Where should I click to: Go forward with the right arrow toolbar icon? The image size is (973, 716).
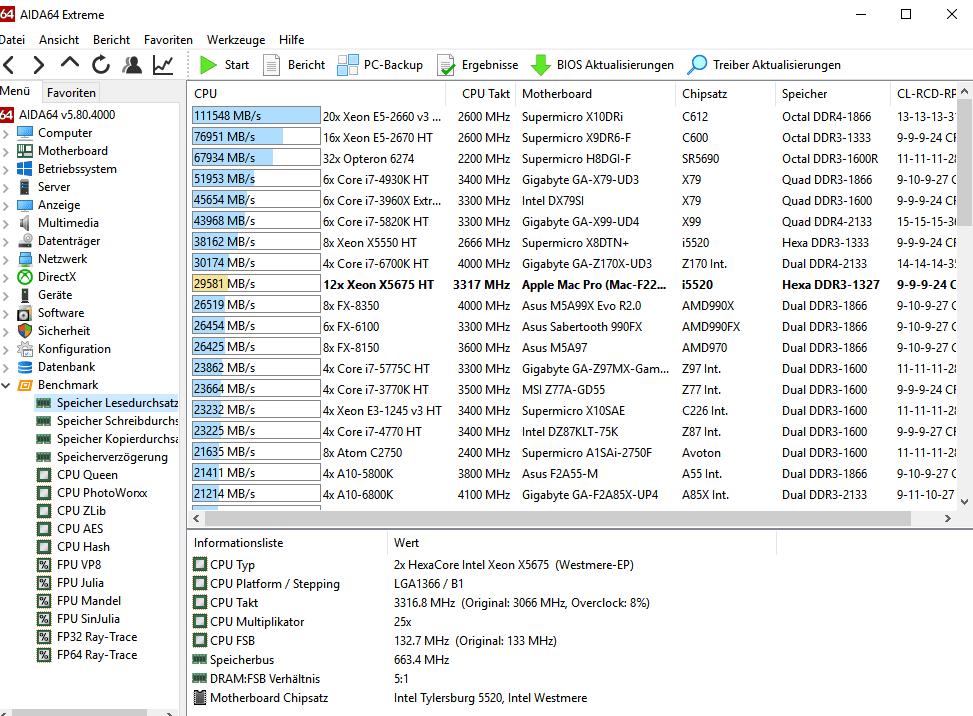38,65
